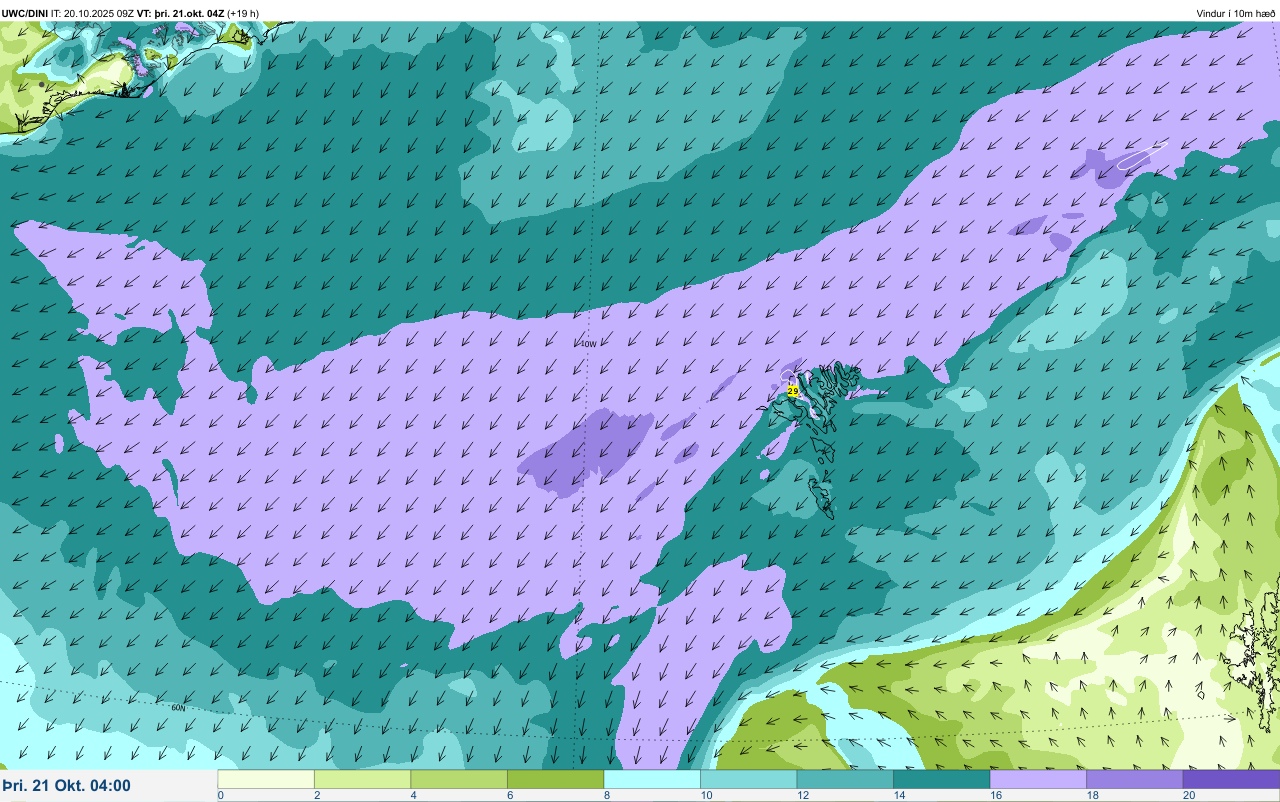
Task: Click the 10W longitude label
Action: coord(588,344)
